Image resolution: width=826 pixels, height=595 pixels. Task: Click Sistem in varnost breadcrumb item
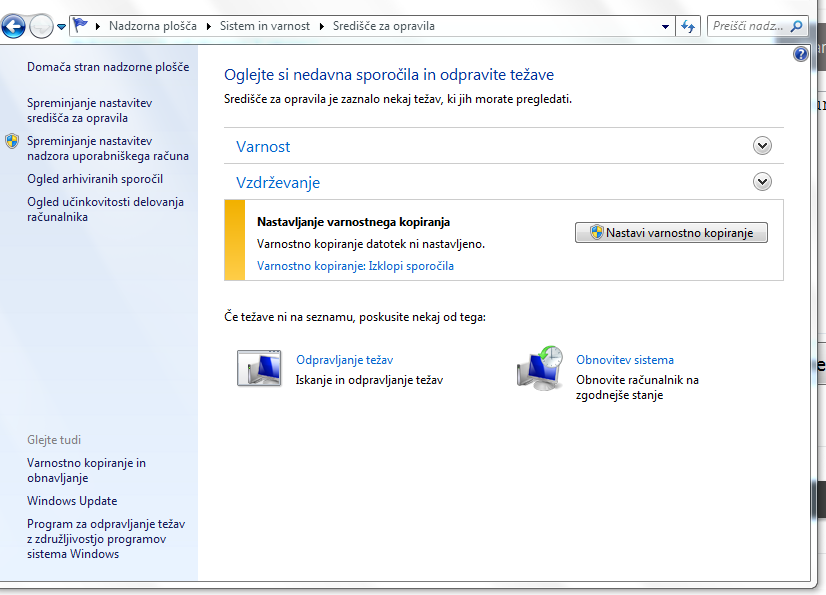click(265, 26)
